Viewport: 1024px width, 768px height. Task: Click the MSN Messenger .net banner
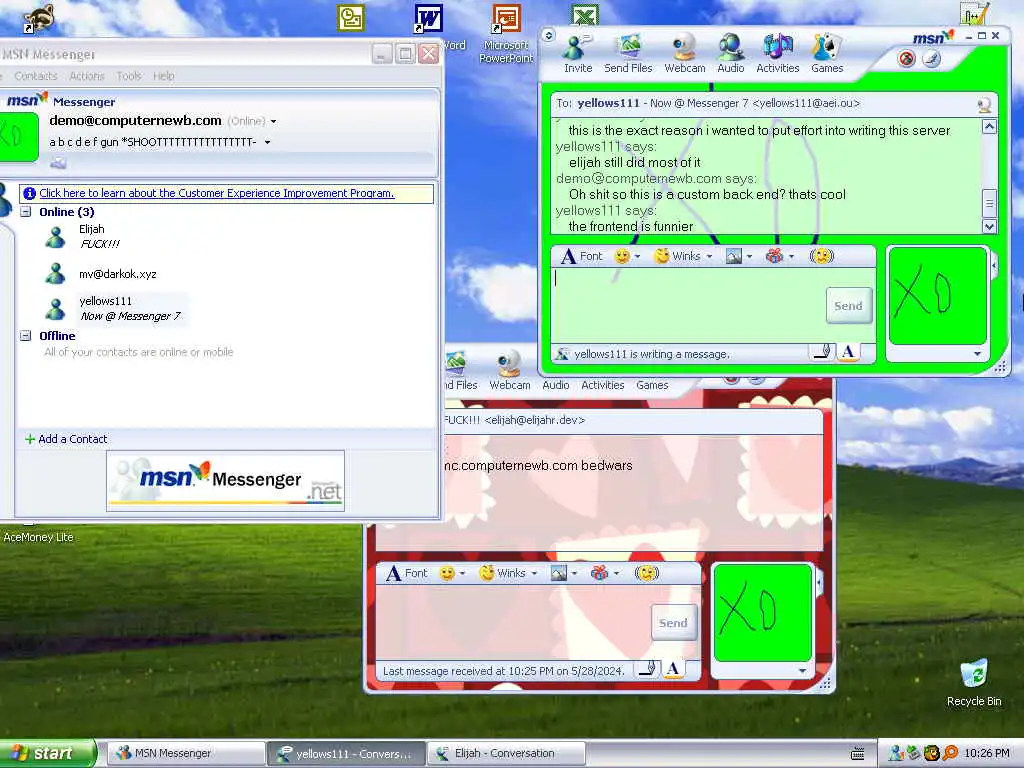(x=225, y=481)
